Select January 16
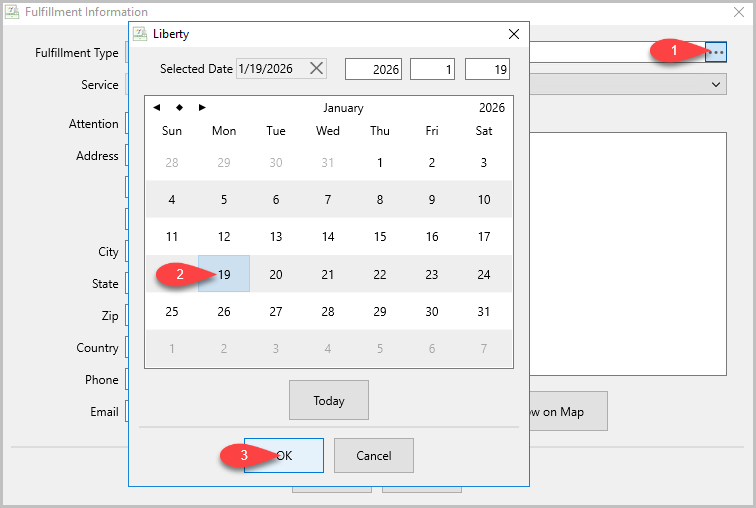 tap(432, 237)
